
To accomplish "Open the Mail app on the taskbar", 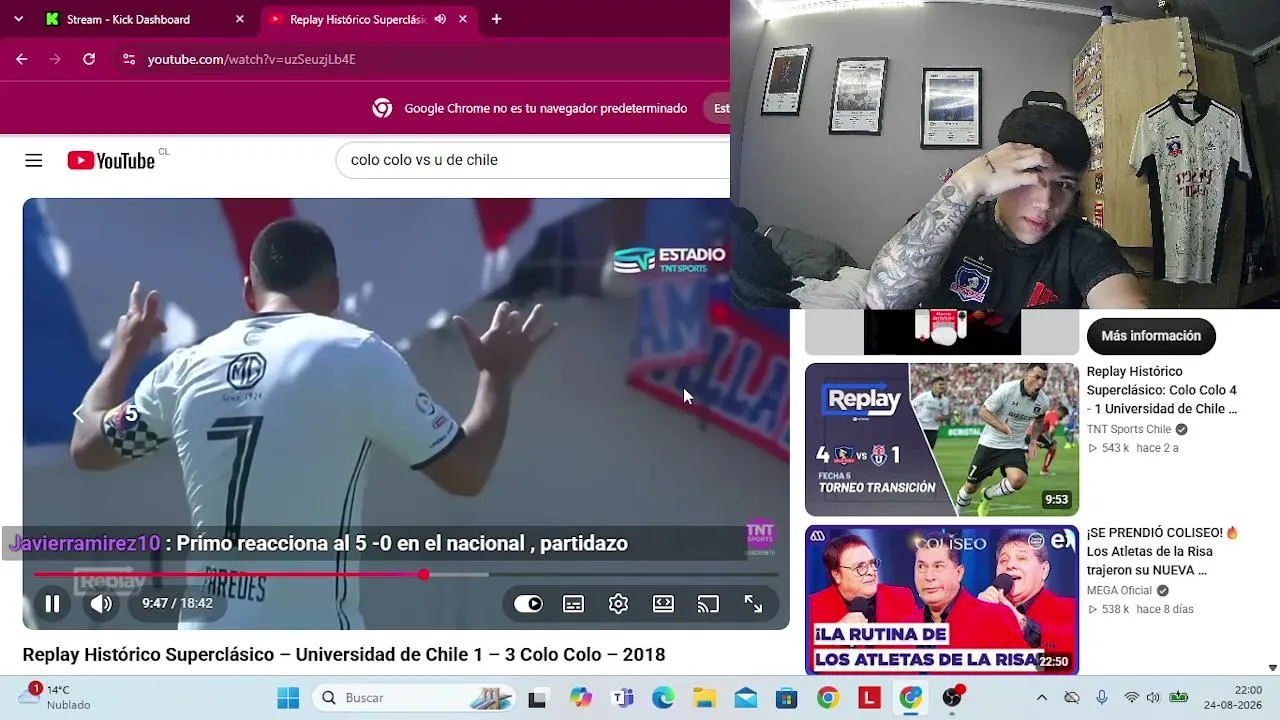I will (x=746, y=698).
